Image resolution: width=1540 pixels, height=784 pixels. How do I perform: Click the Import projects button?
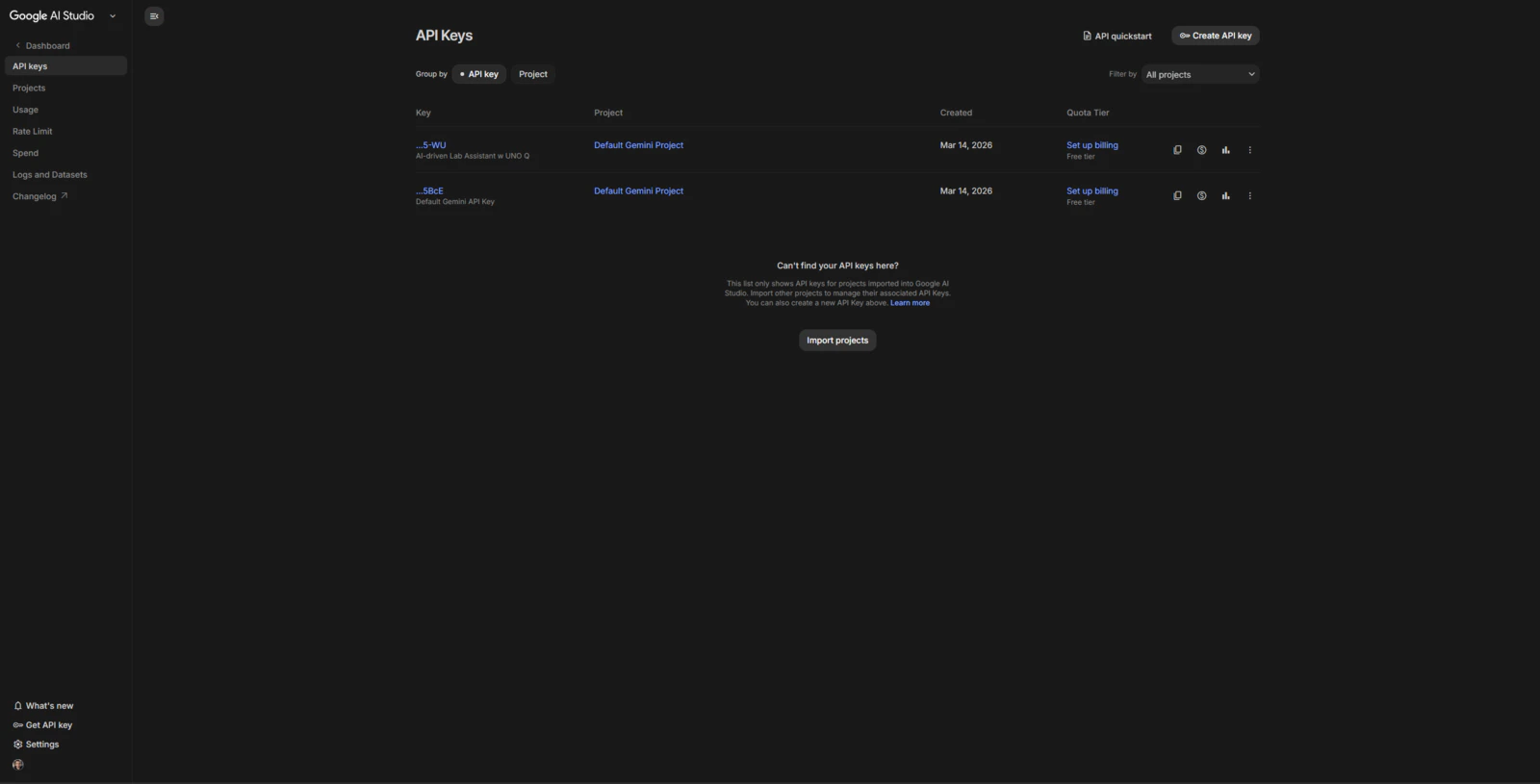pos(837,341)
